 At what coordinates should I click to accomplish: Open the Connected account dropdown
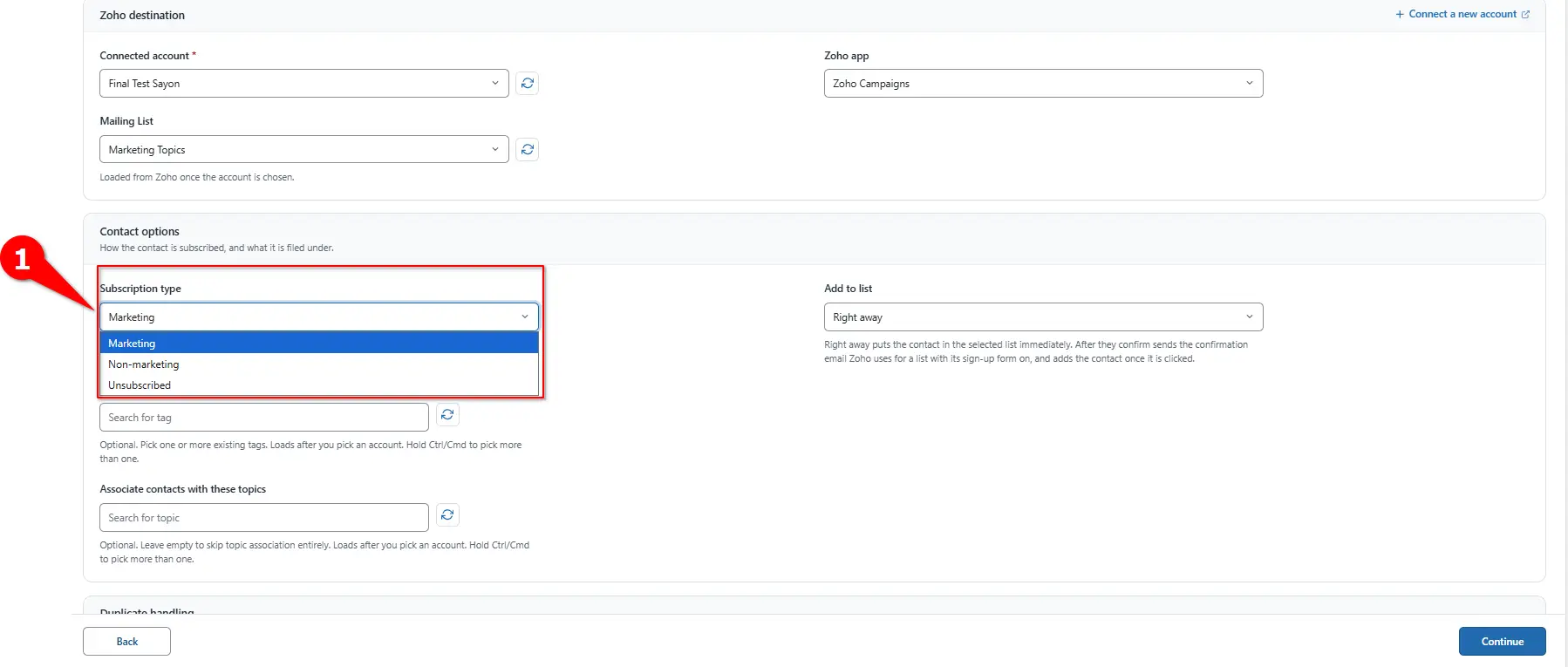click(x=304, y=84)
